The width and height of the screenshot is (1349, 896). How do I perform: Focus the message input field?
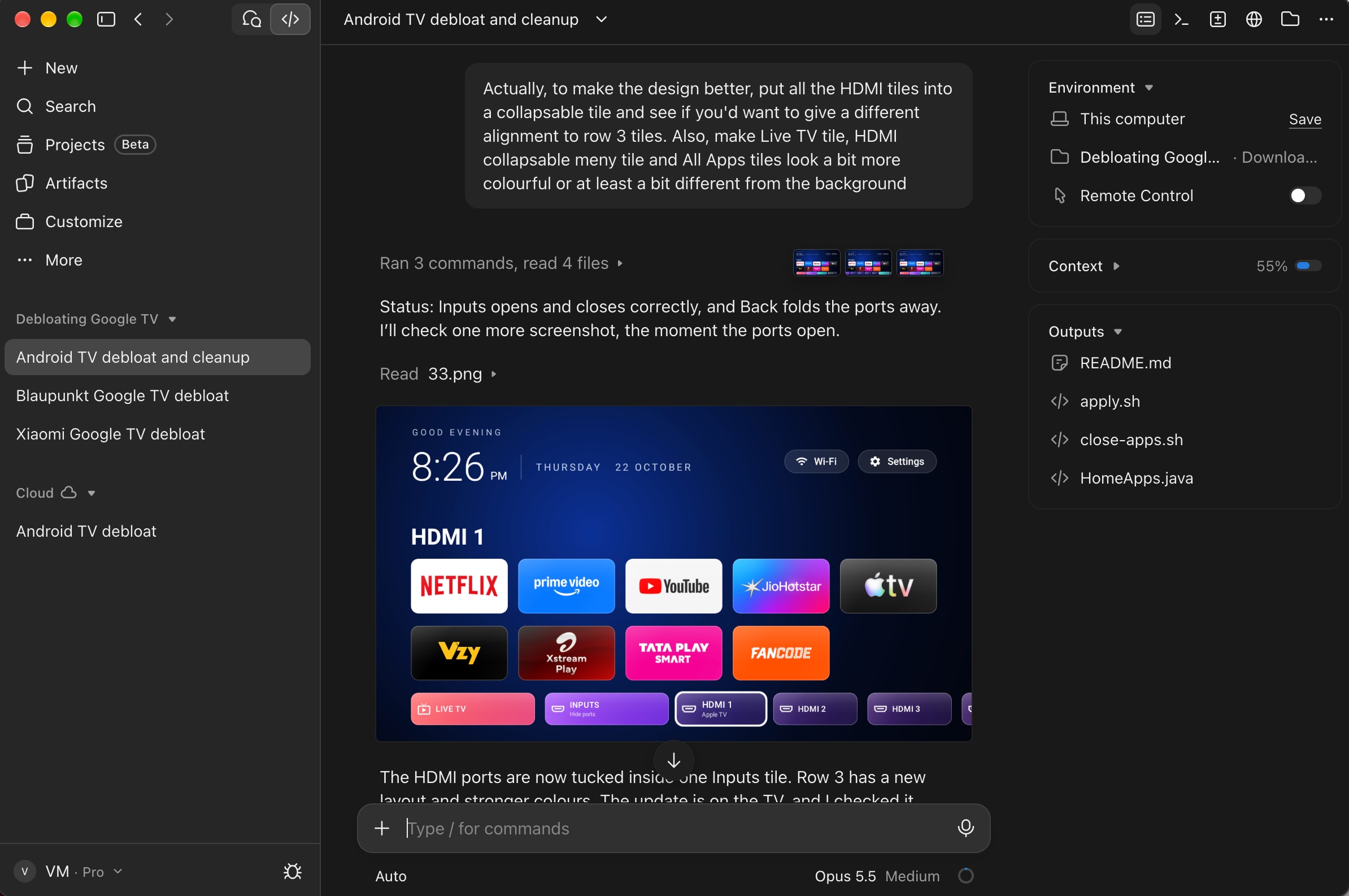(x=674, y=828)
